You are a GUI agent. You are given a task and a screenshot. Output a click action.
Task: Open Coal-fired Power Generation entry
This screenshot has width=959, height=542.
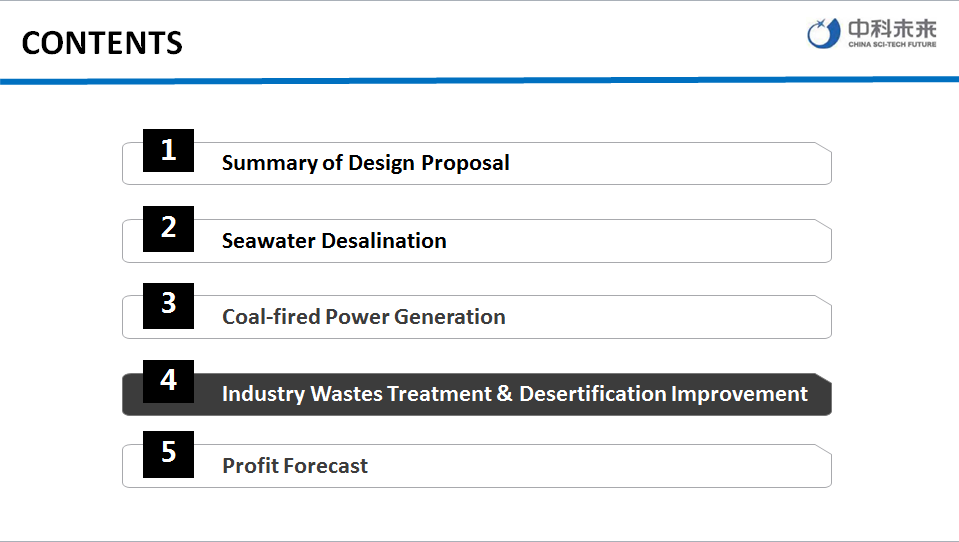click(363, 317)
